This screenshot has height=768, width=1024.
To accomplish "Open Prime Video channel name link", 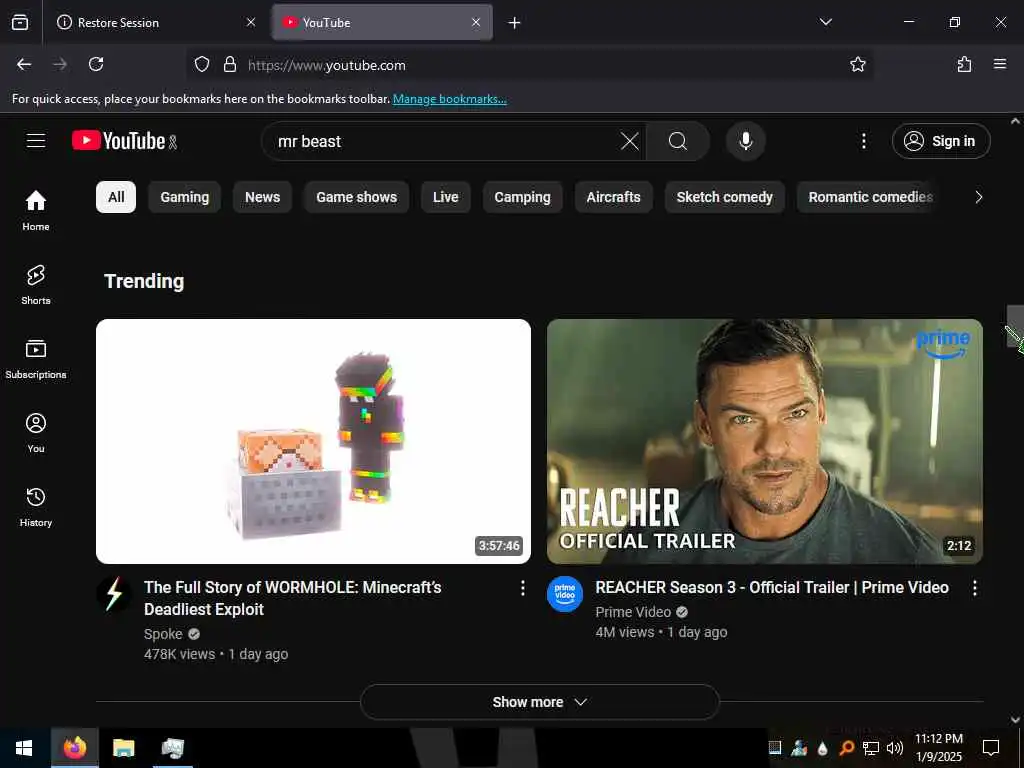I will [x=633, y=612].
